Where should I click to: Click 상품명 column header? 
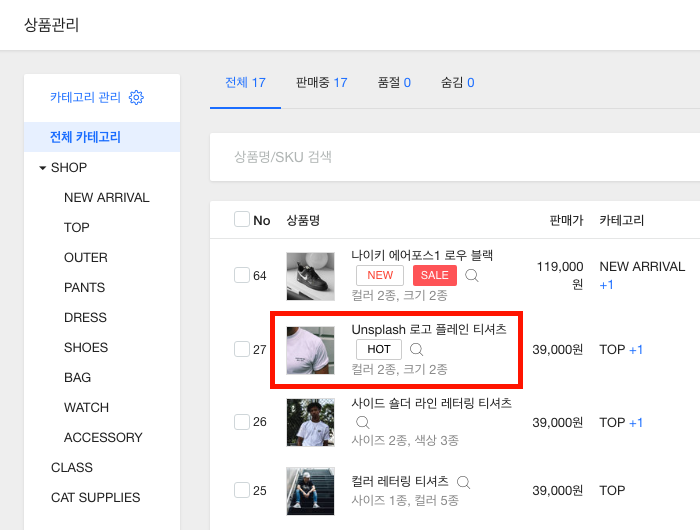(x=303, y=220)
